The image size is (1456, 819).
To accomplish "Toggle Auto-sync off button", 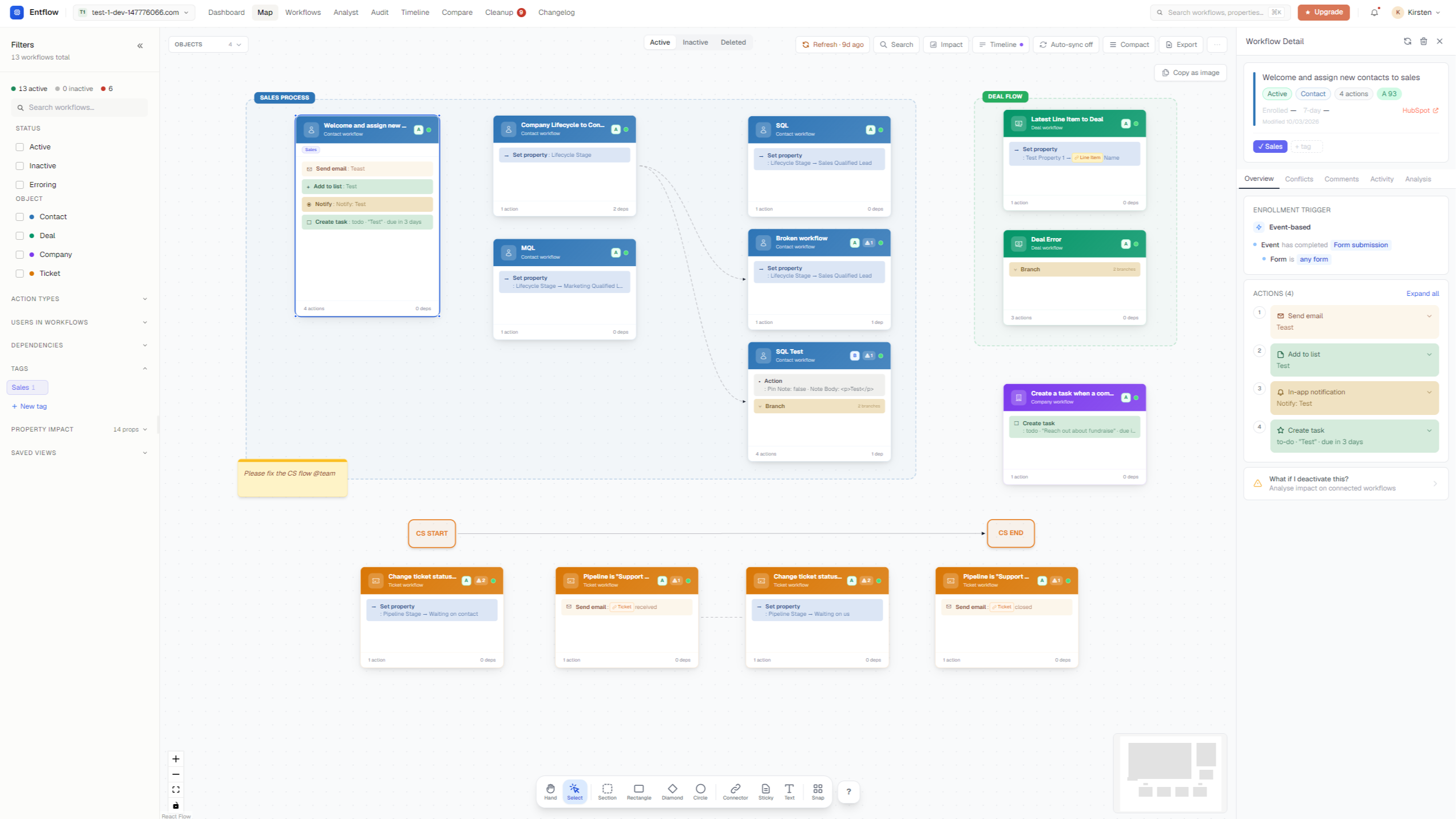I will [x=1065, y=45].
